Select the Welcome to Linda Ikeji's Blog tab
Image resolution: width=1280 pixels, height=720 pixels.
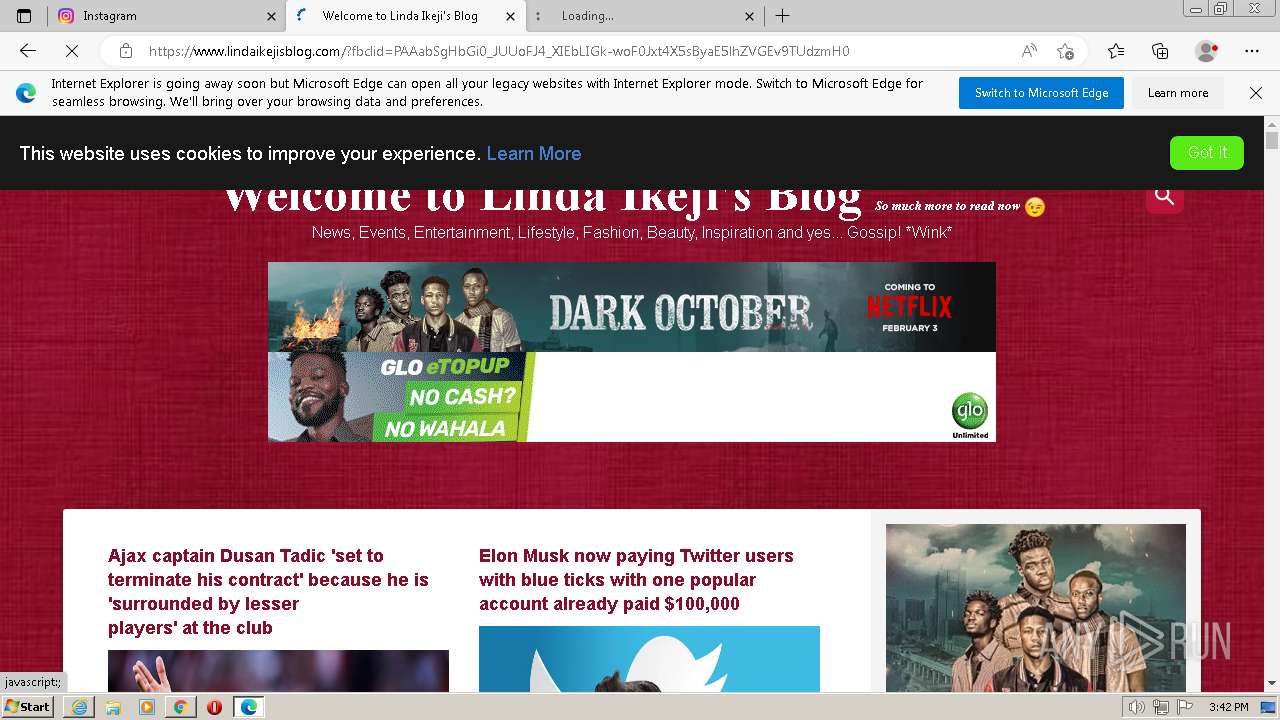(x=405, y=16)
